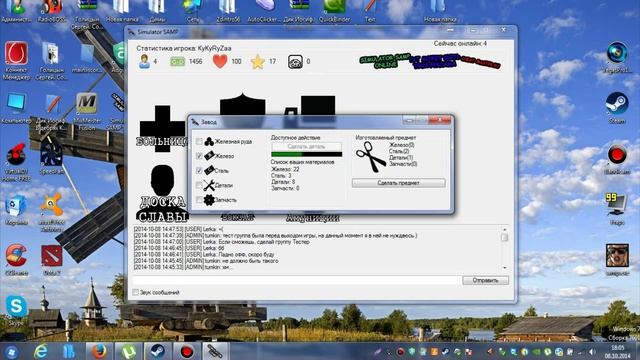Open the Fraps 99 desktop shortcut
The image size is (640, 360).
click(x=617, y=209)
